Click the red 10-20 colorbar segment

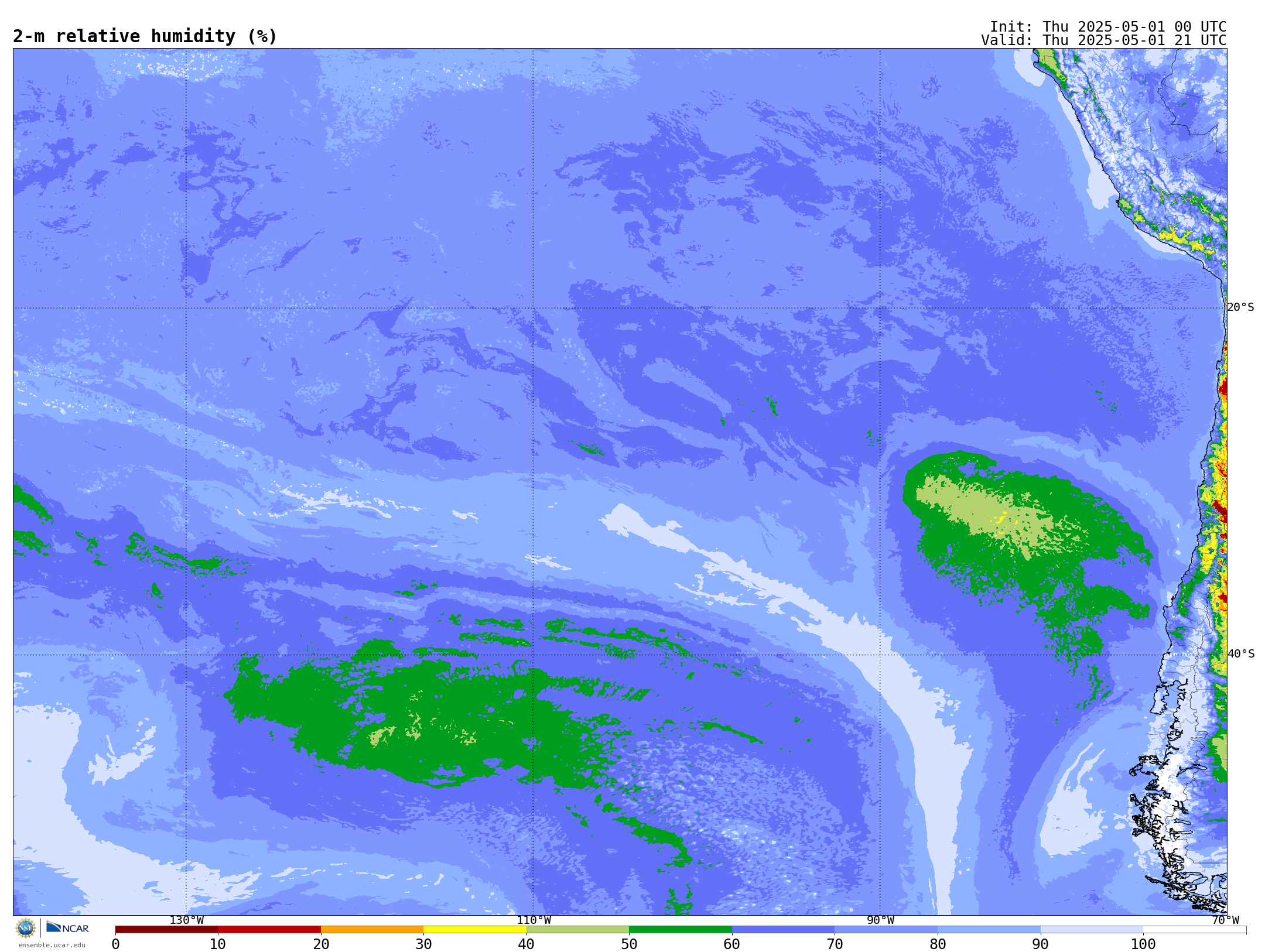[x=269, y=930]
